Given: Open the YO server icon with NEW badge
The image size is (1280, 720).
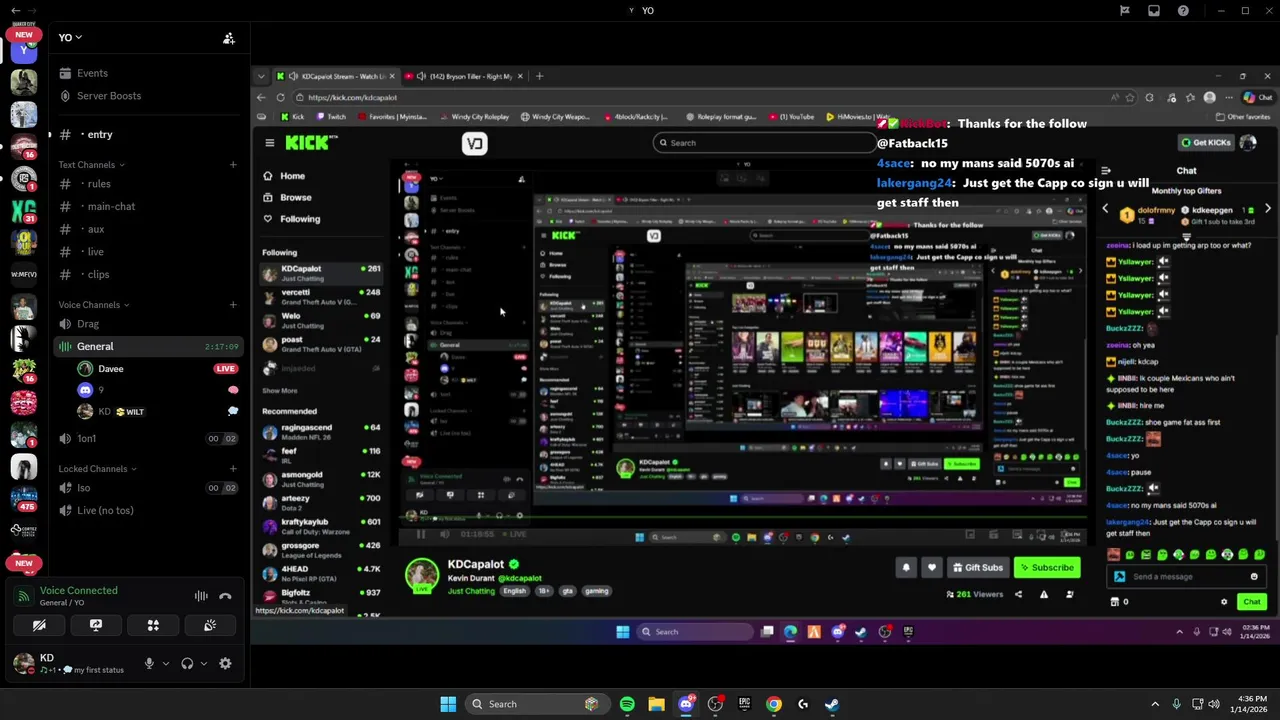Looking at the screenshot, I should (24, 50).
